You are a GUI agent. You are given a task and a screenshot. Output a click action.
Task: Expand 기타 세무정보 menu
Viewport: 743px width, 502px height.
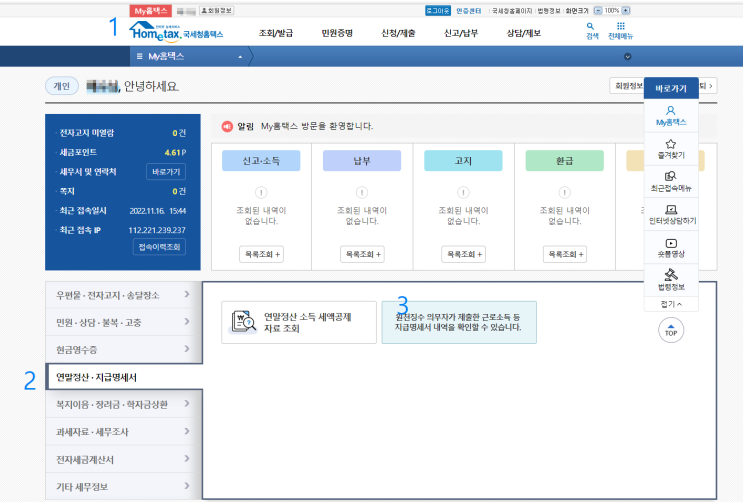tap(123, 486)
